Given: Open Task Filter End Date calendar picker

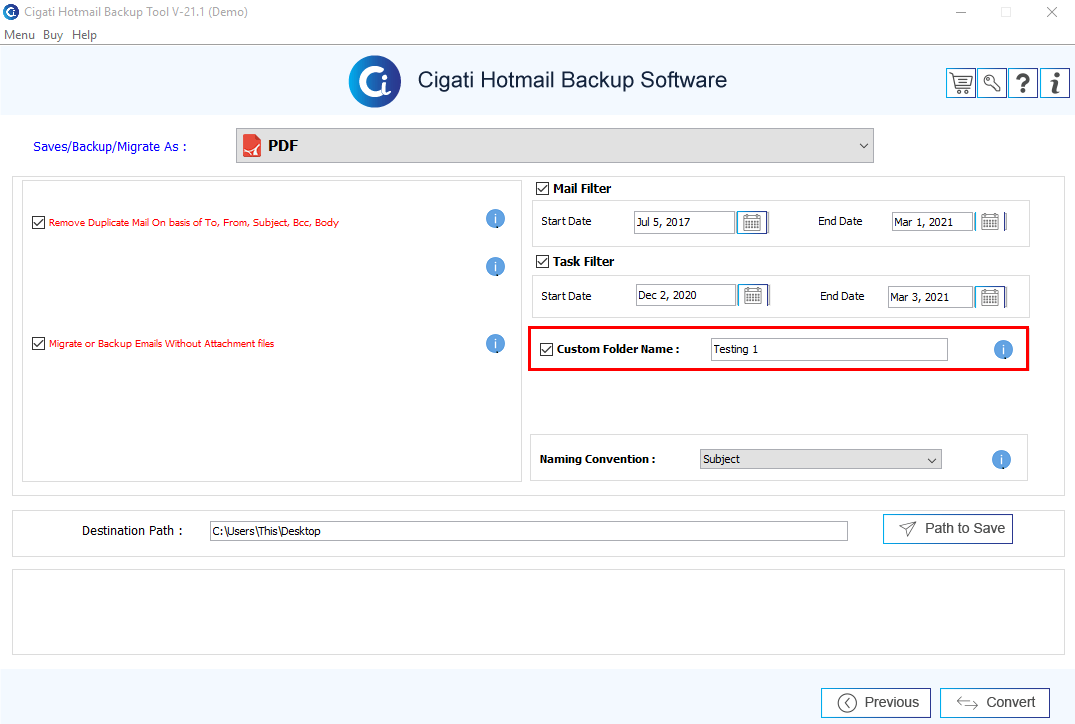Looking at the screenshot, I should (x=990, y=297).
